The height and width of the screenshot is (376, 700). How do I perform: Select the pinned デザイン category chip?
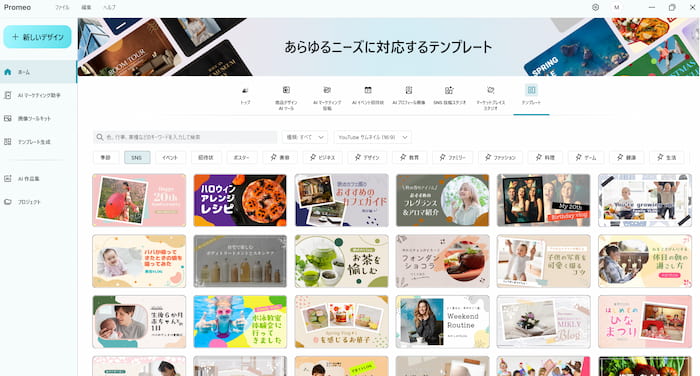[x=367, y=158]
